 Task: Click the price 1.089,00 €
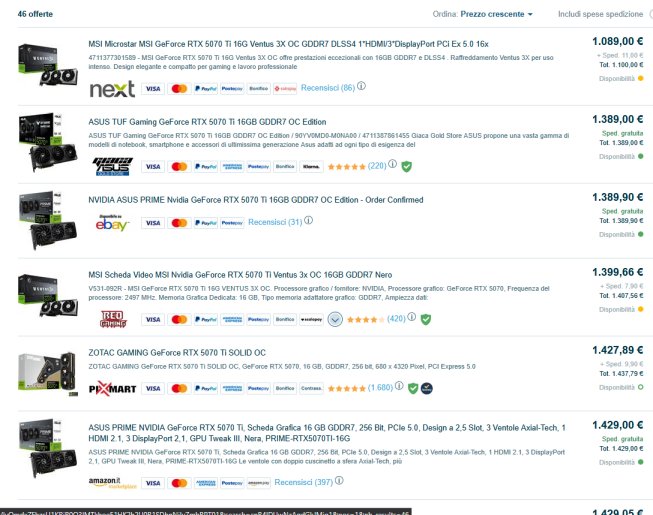618,41
